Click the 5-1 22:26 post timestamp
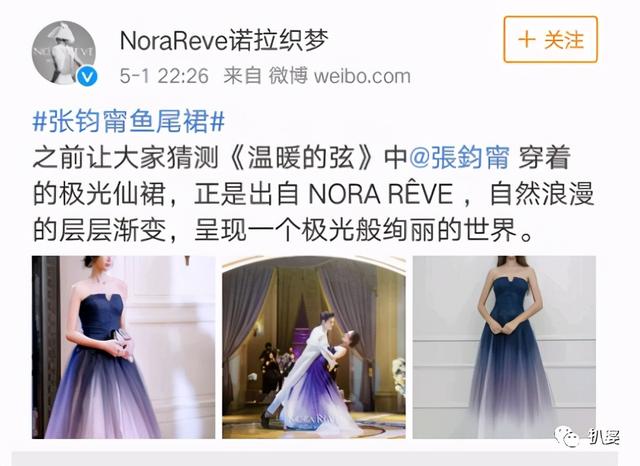The width and height of the screenshot is (640, 466). (x=164, y=76)
